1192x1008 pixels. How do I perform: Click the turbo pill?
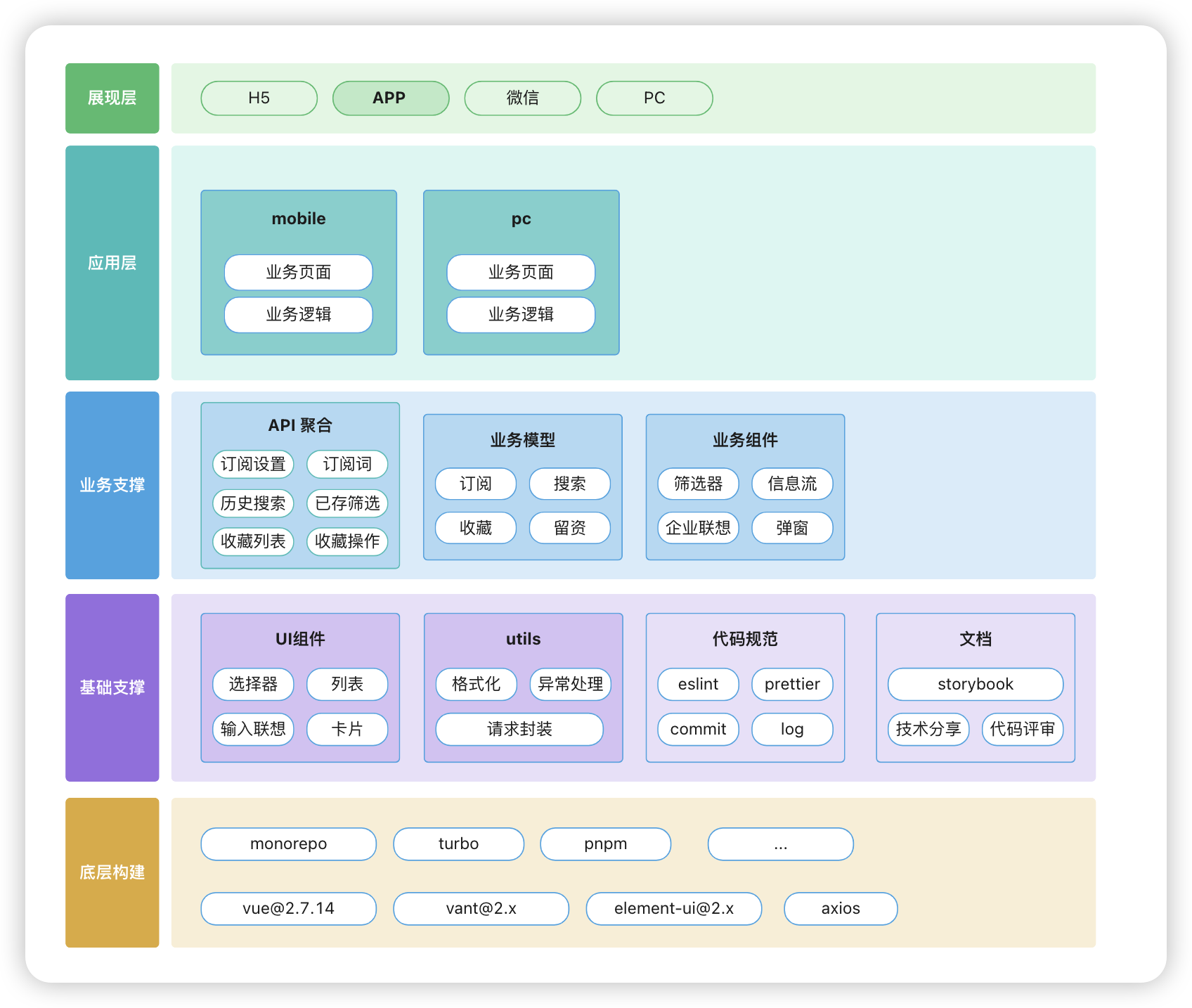pyautogui.click(x=458, y=844)
